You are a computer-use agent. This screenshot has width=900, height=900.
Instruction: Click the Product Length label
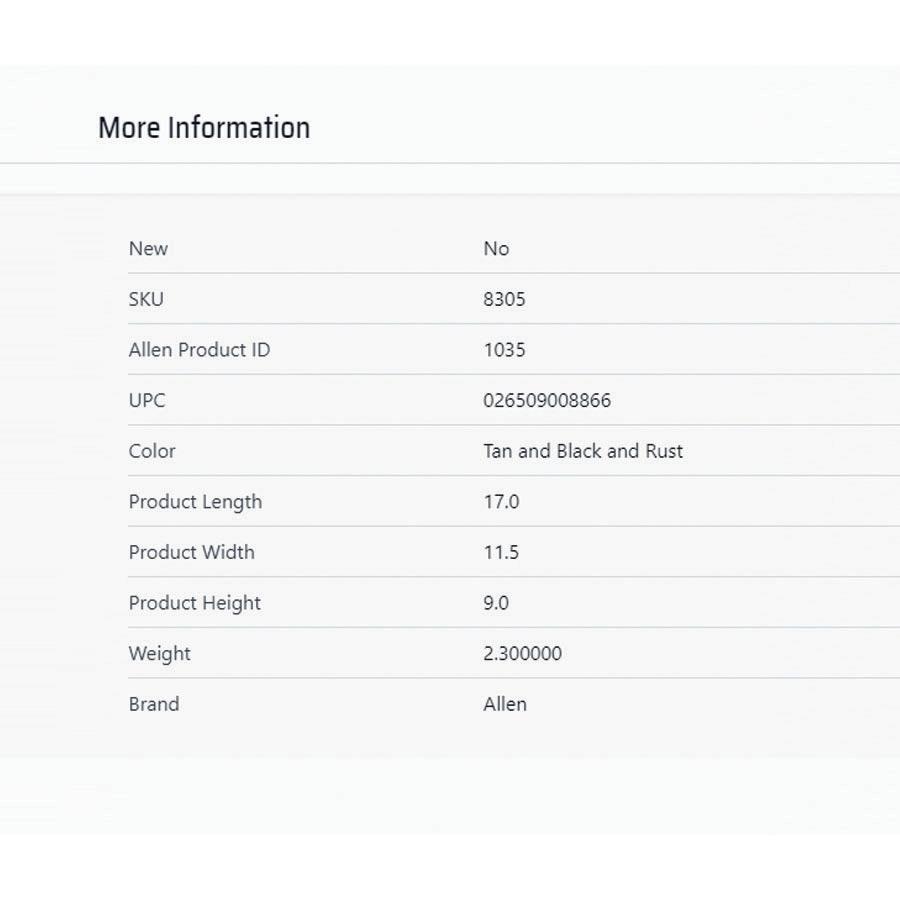pyautogui.click(x=195, y=502)
